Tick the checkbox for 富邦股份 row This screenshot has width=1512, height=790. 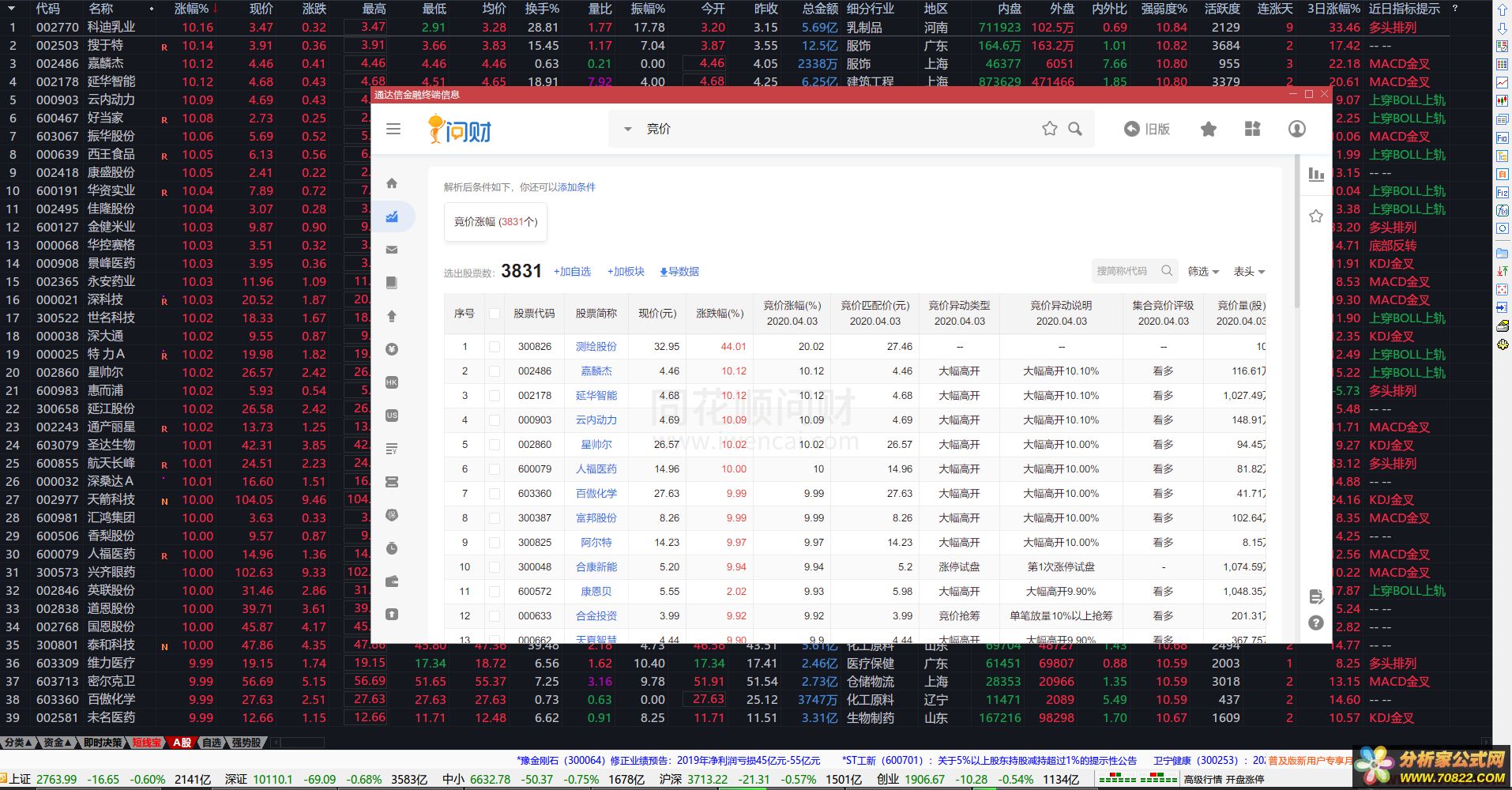[495, 517]
